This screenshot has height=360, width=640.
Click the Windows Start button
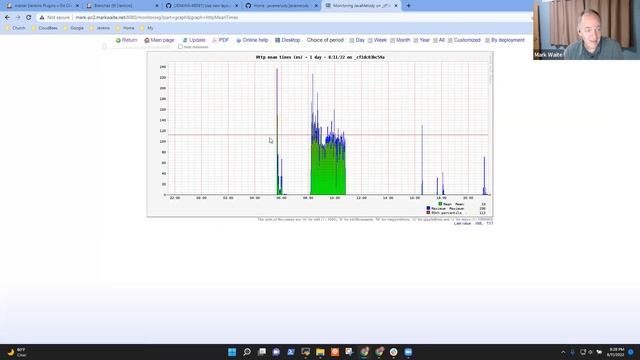point(232,352)
